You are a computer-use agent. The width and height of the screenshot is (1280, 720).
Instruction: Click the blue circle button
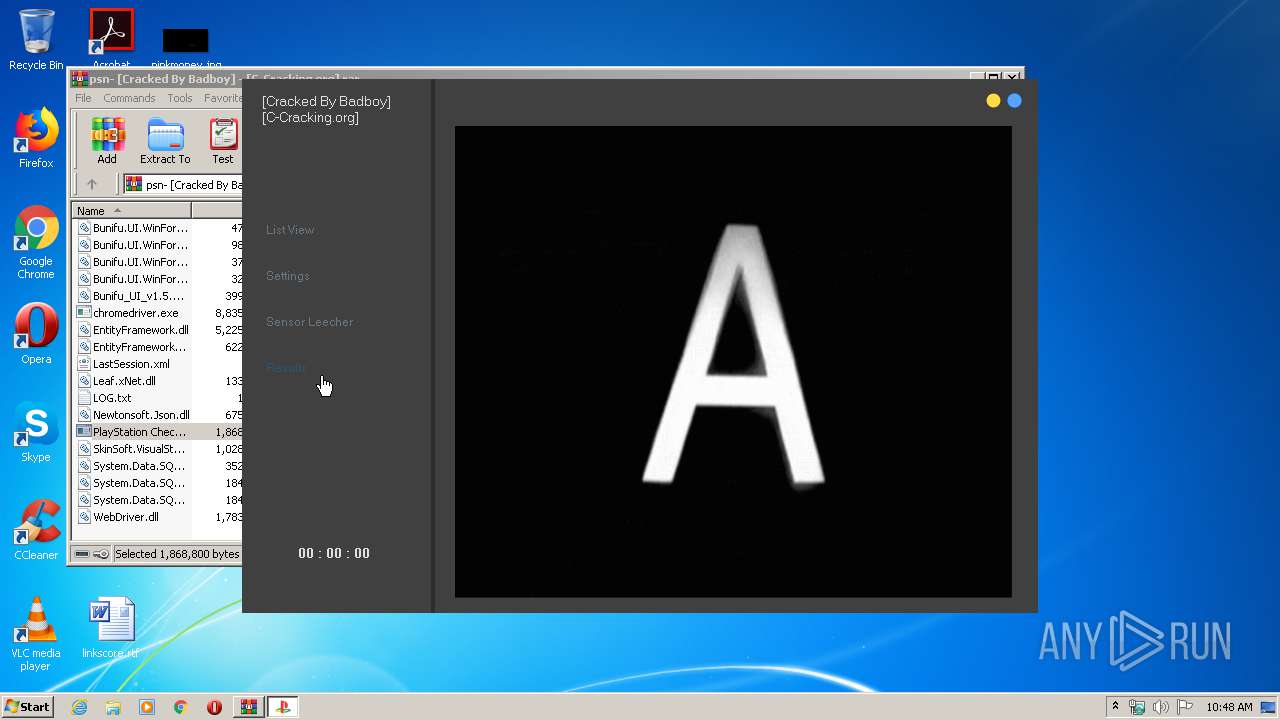pyautogui.click(x=1015, y=100)
